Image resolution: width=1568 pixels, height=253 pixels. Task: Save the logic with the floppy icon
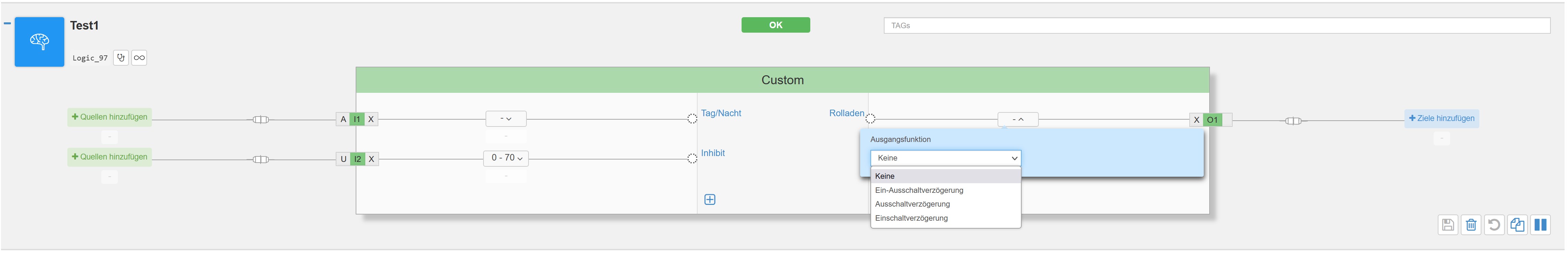click(x=1448, y=225)
